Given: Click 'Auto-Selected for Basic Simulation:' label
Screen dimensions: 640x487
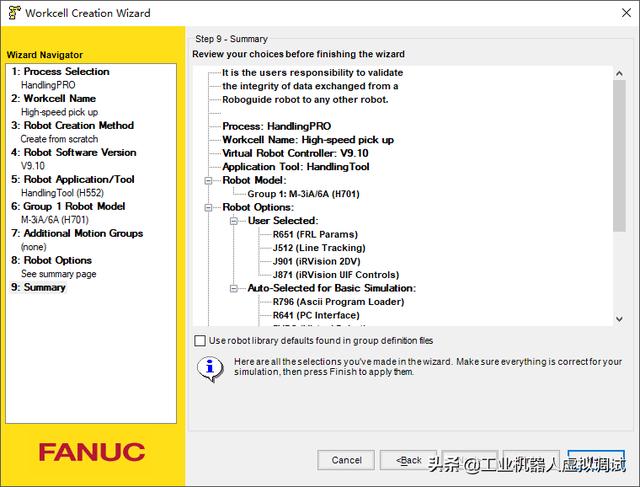Looking at the screenshot, I should pyautogui.click(x=331, y=288).
